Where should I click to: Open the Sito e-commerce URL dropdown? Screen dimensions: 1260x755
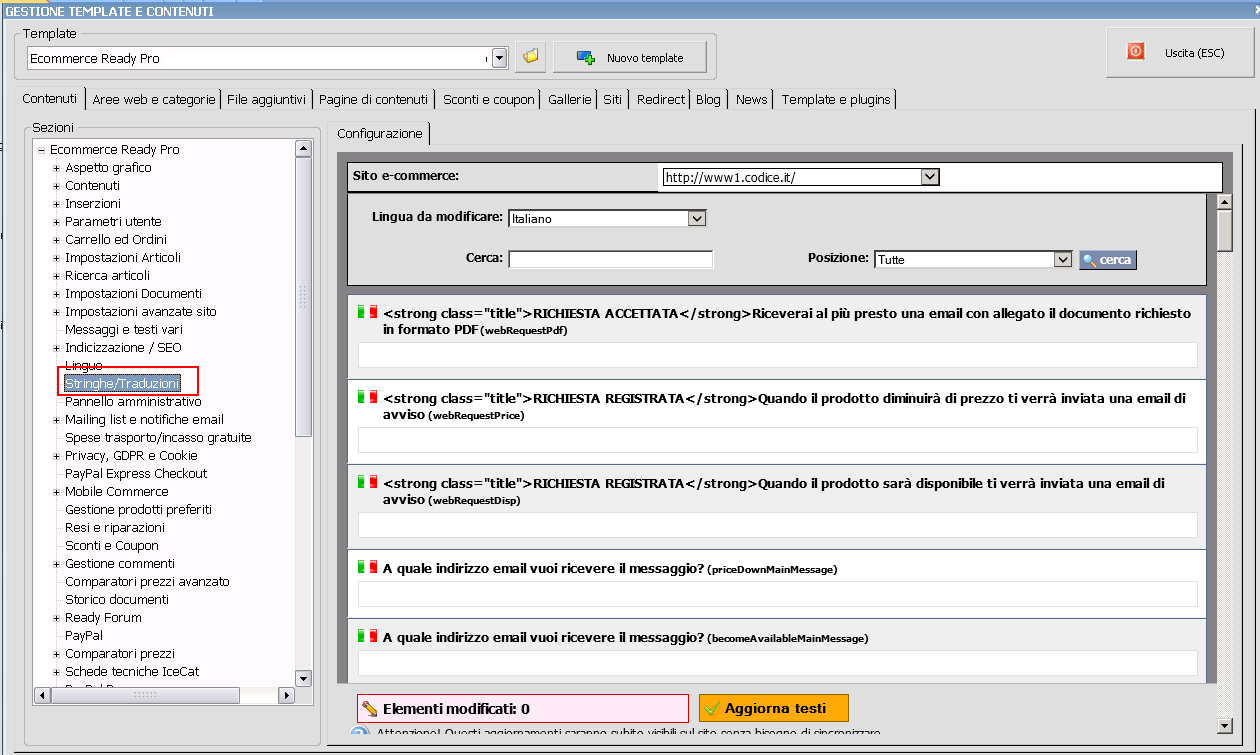(x=930, y=177)
